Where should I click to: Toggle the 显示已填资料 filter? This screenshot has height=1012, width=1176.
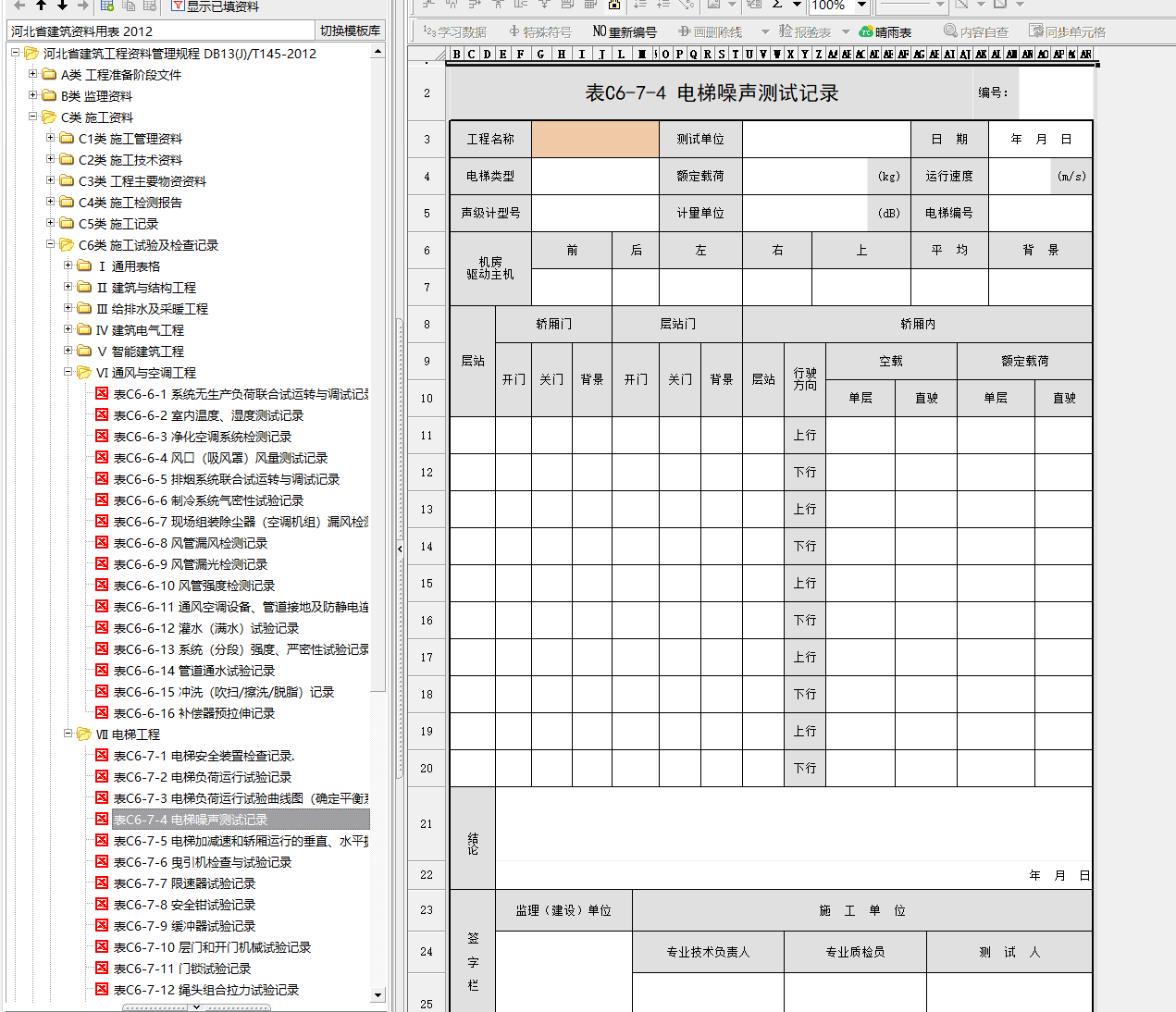tap(216, 6)
